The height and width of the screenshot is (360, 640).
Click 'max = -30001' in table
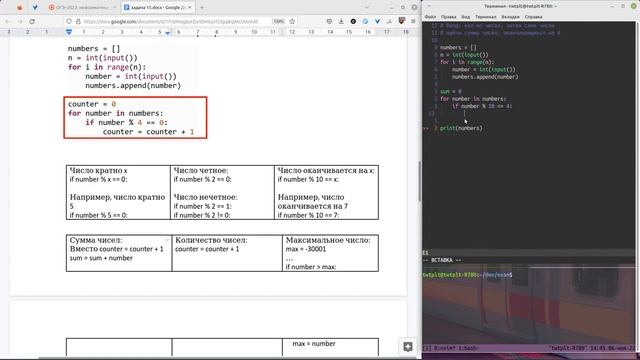click(x=306, y=249)
